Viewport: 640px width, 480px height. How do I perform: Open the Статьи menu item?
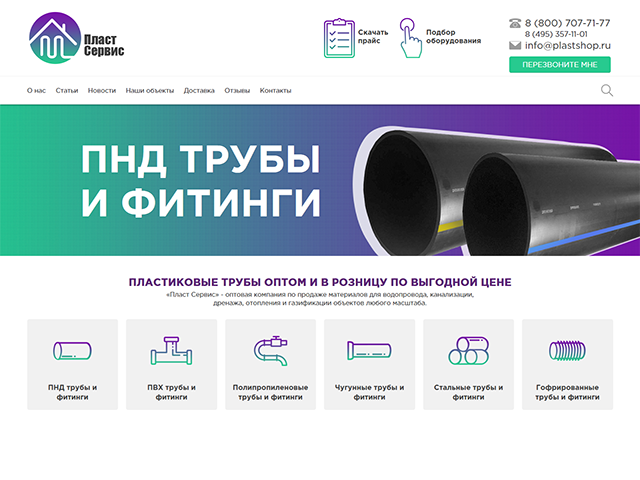pos(67,91)
